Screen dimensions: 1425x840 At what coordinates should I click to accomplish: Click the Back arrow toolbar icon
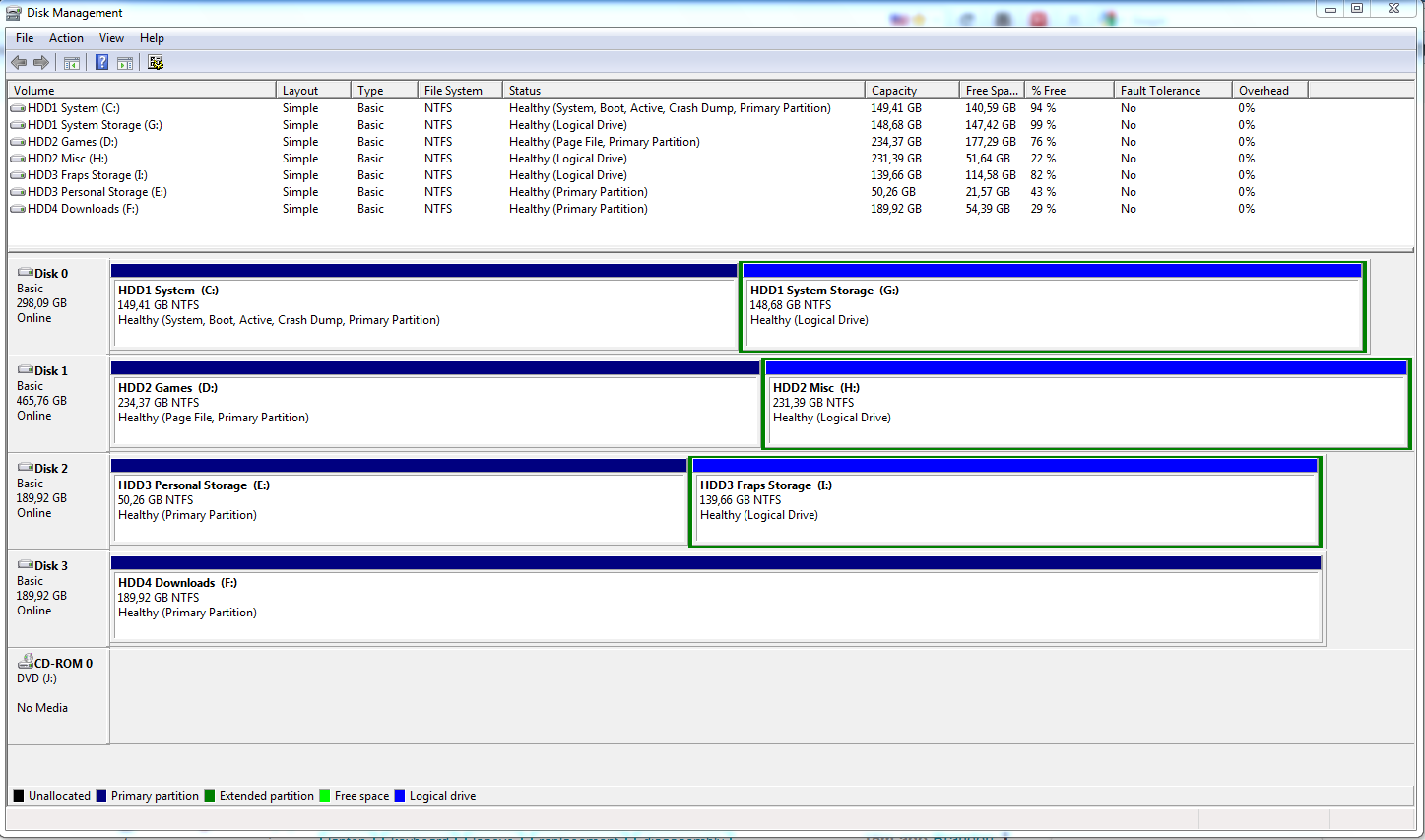point(19,63)
